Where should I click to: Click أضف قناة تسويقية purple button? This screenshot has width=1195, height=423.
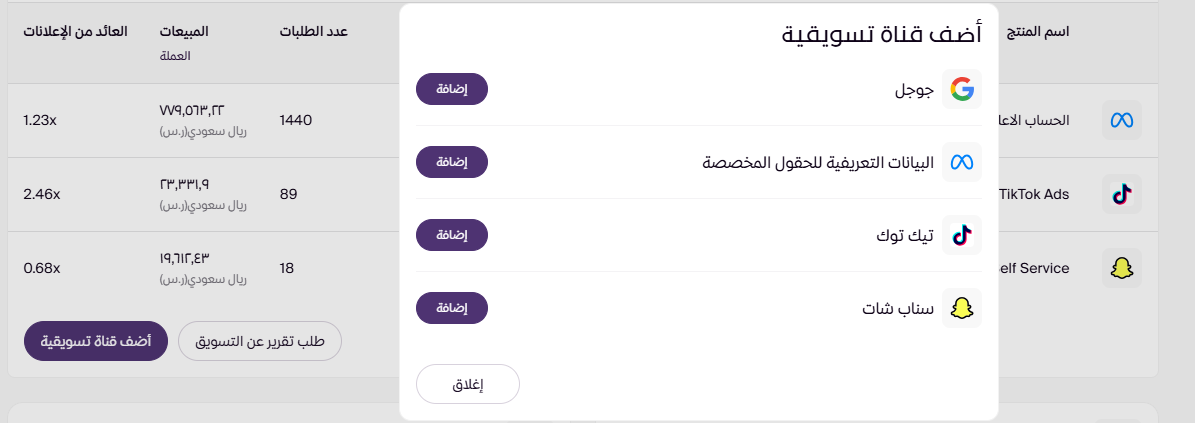click(95, 341)
